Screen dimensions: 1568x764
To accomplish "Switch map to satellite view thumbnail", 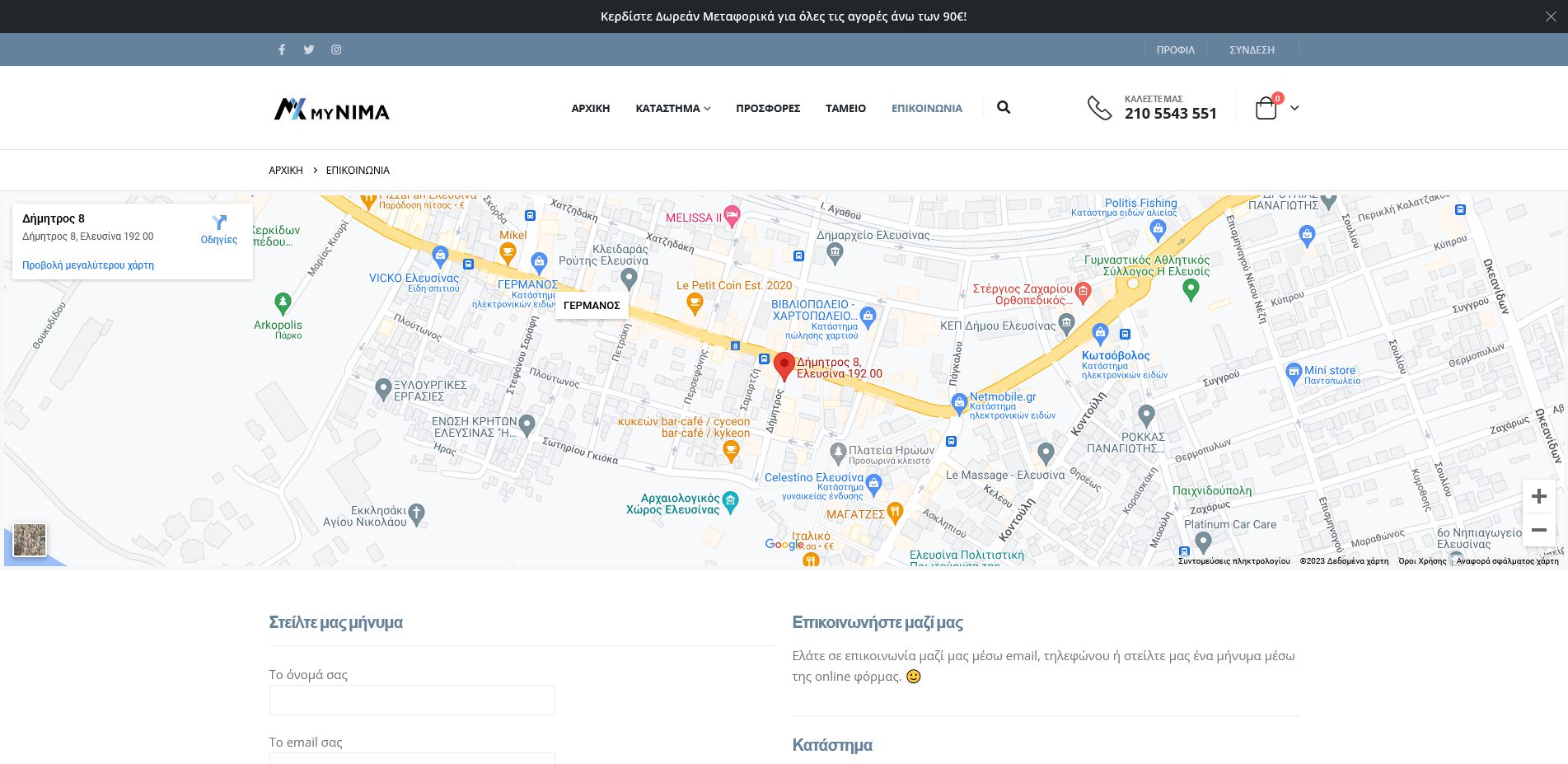I will 30,541.
